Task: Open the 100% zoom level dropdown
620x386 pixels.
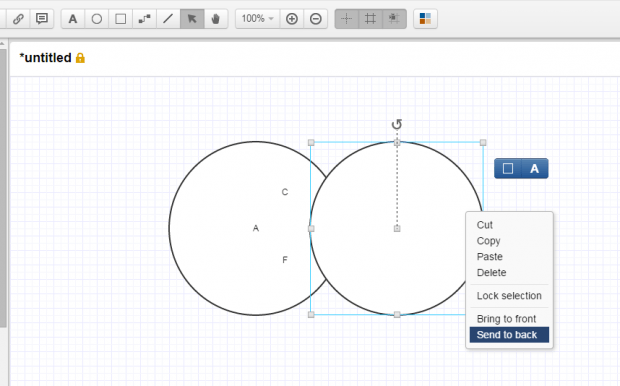Action: pyautogui.click(x=258, y=19)
